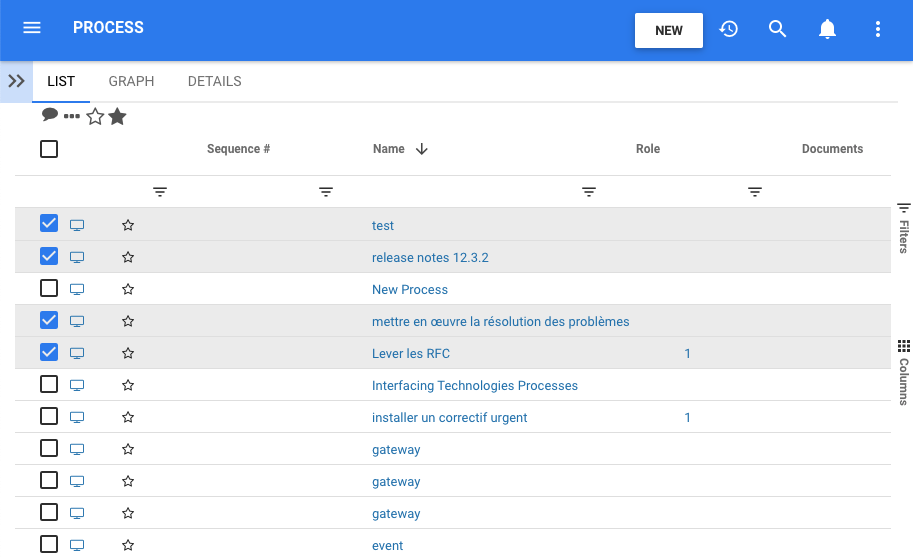Click the comment bubble icon above list
Image resolution: width=913 pixels, height=559 pixels.
(x=50, y=115)
